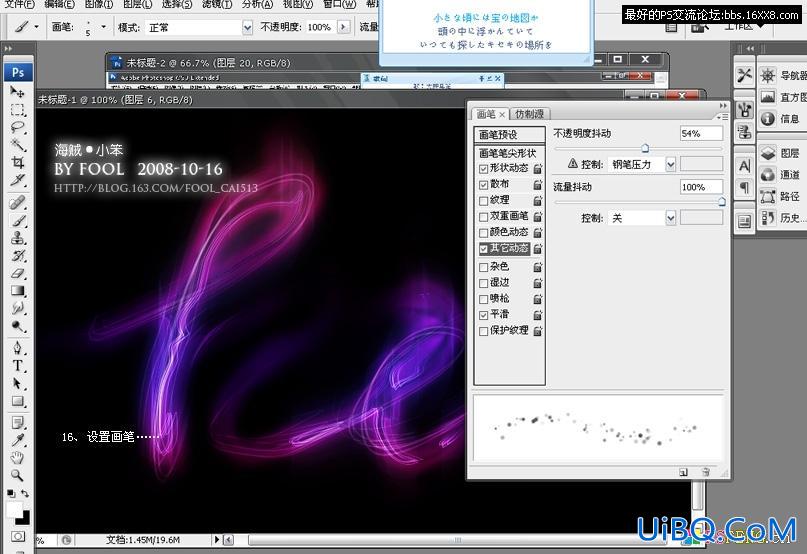This screenshot has height=554, width=807.
Task: Switch to 画笔 tab
Action: point(486,114)
